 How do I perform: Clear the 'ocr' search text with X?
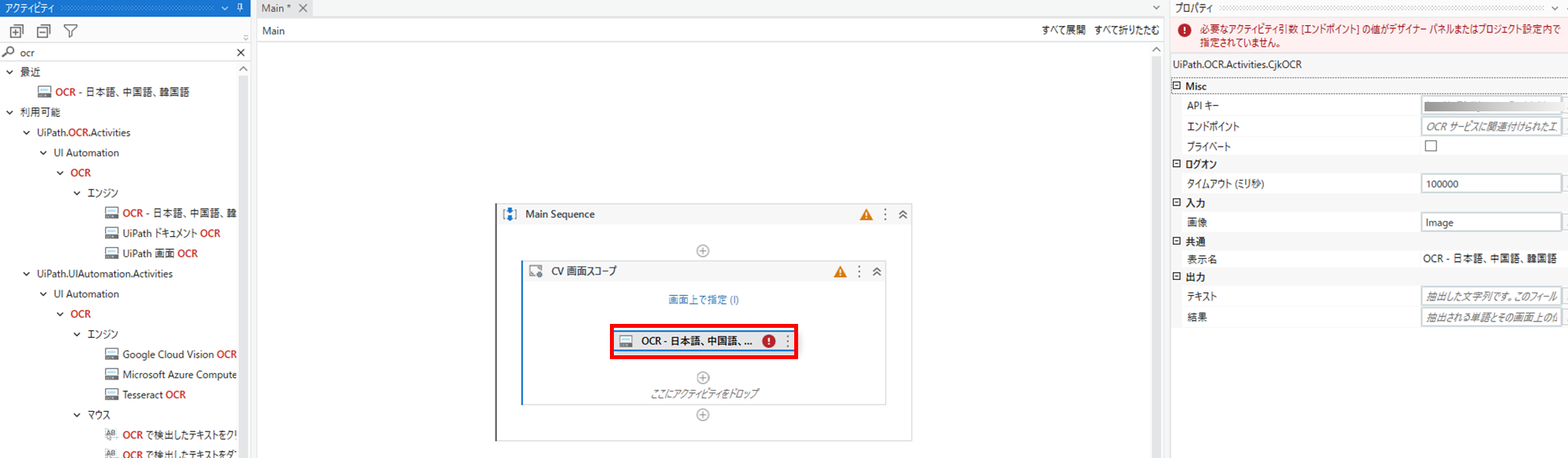(241, 53)
